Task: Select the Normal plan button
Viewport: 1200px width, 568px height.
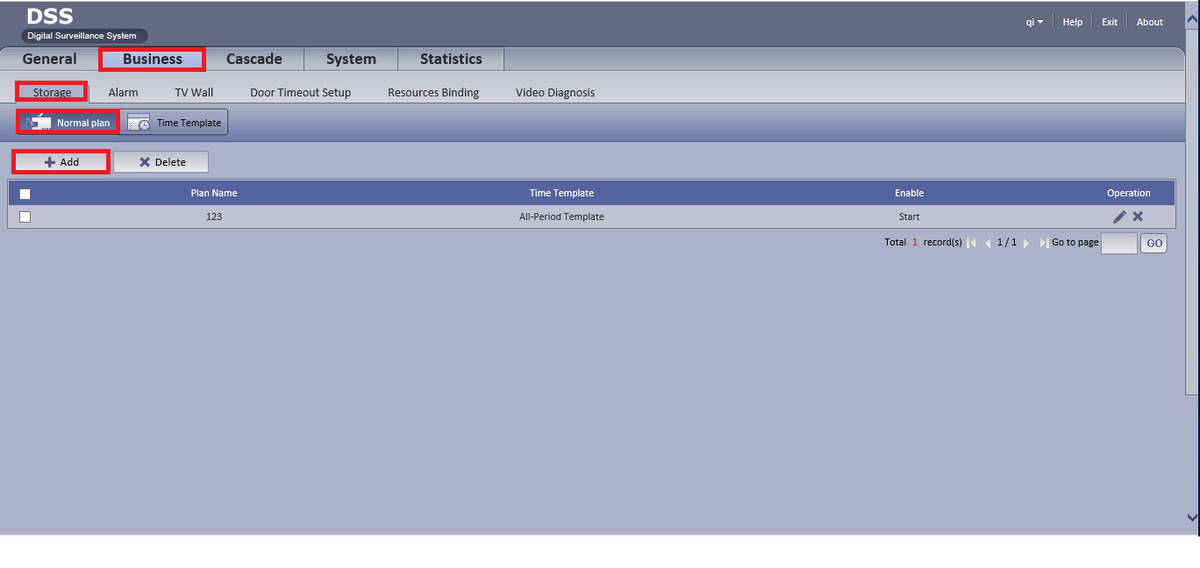Action: (67, 122)
